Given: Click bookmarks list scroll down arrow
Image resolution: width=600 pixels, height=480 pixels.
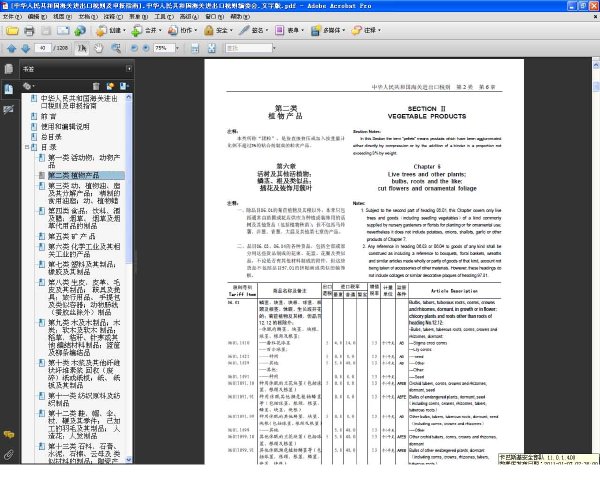Looking at the screenshot, I should coord(129,459).
